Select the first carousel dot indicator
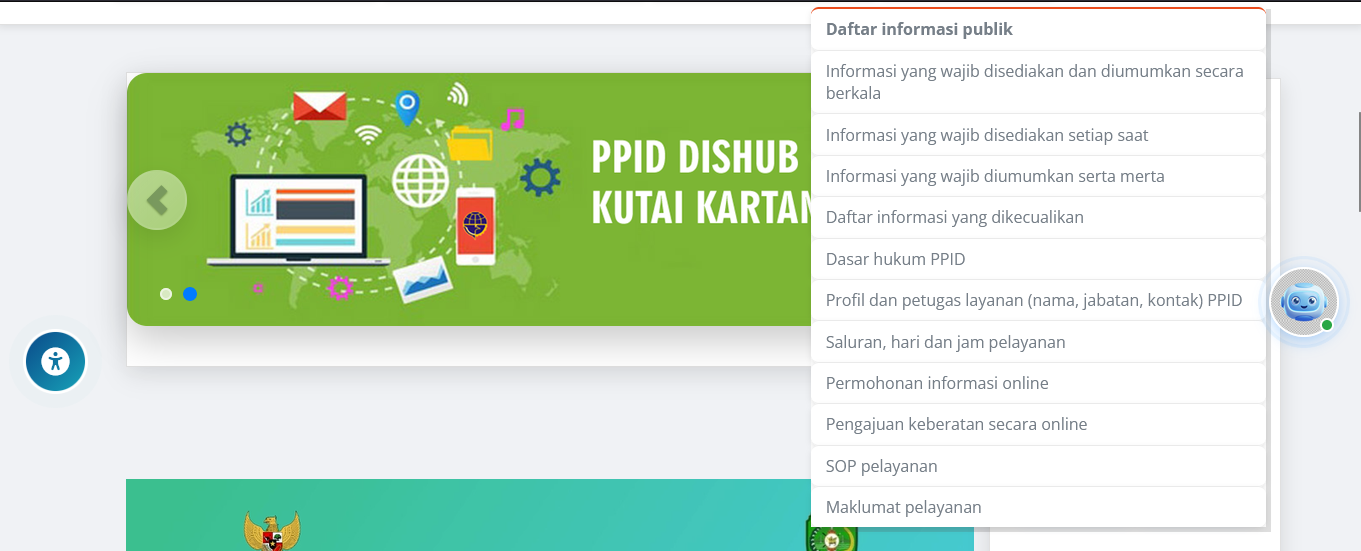Image resolution: width=1361 pixels, height=551 pixels. point(166,294)
